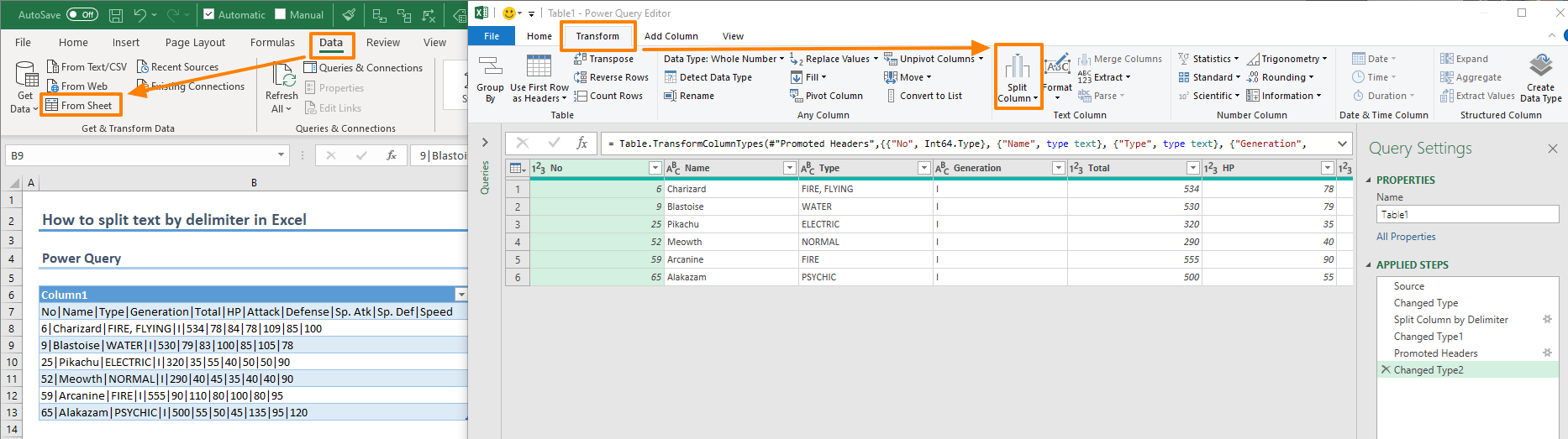This screenshot has width=1568, height=439.
Task: Click the Pivot Column icon
Action: (797, 96)
